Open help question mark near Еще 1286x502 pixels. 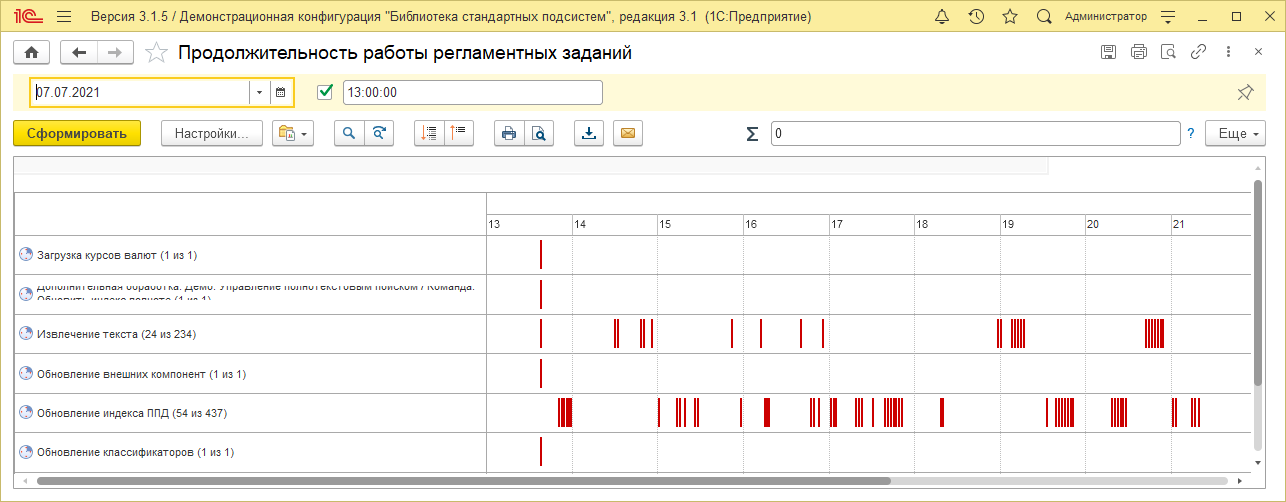point(1191,133)
